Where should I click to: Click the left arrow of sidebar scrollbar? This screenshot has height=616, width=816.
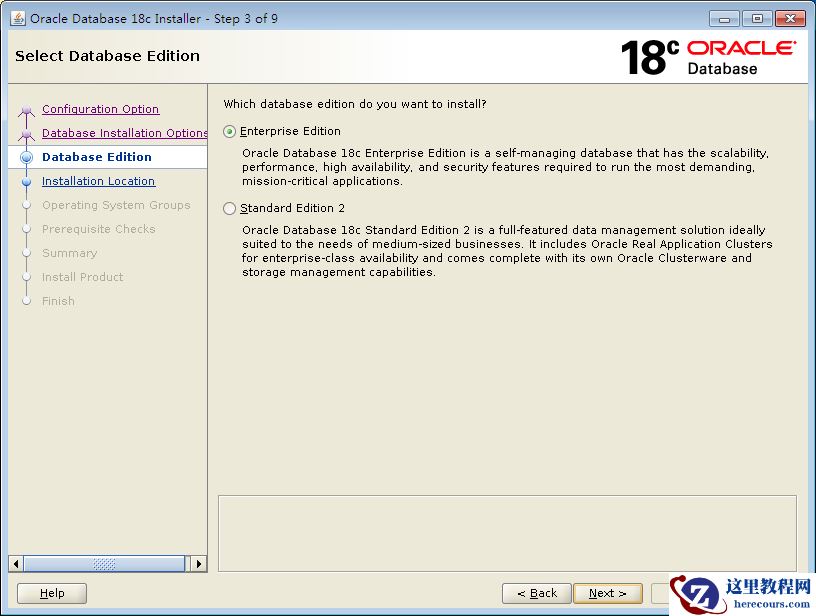[16, 564]
